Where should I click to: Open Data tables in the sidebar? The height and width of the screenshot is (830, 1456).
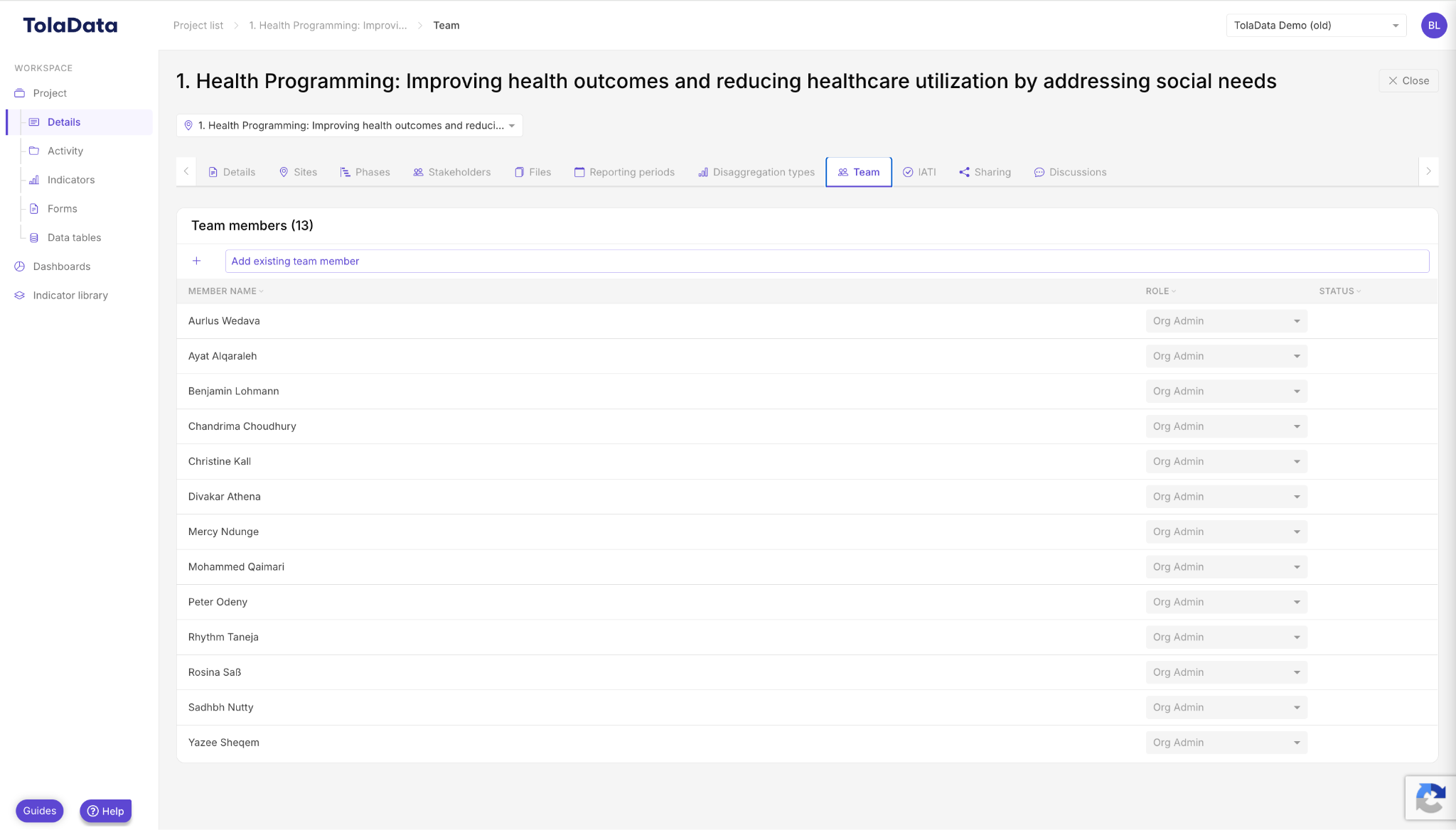tap(74, 237)
